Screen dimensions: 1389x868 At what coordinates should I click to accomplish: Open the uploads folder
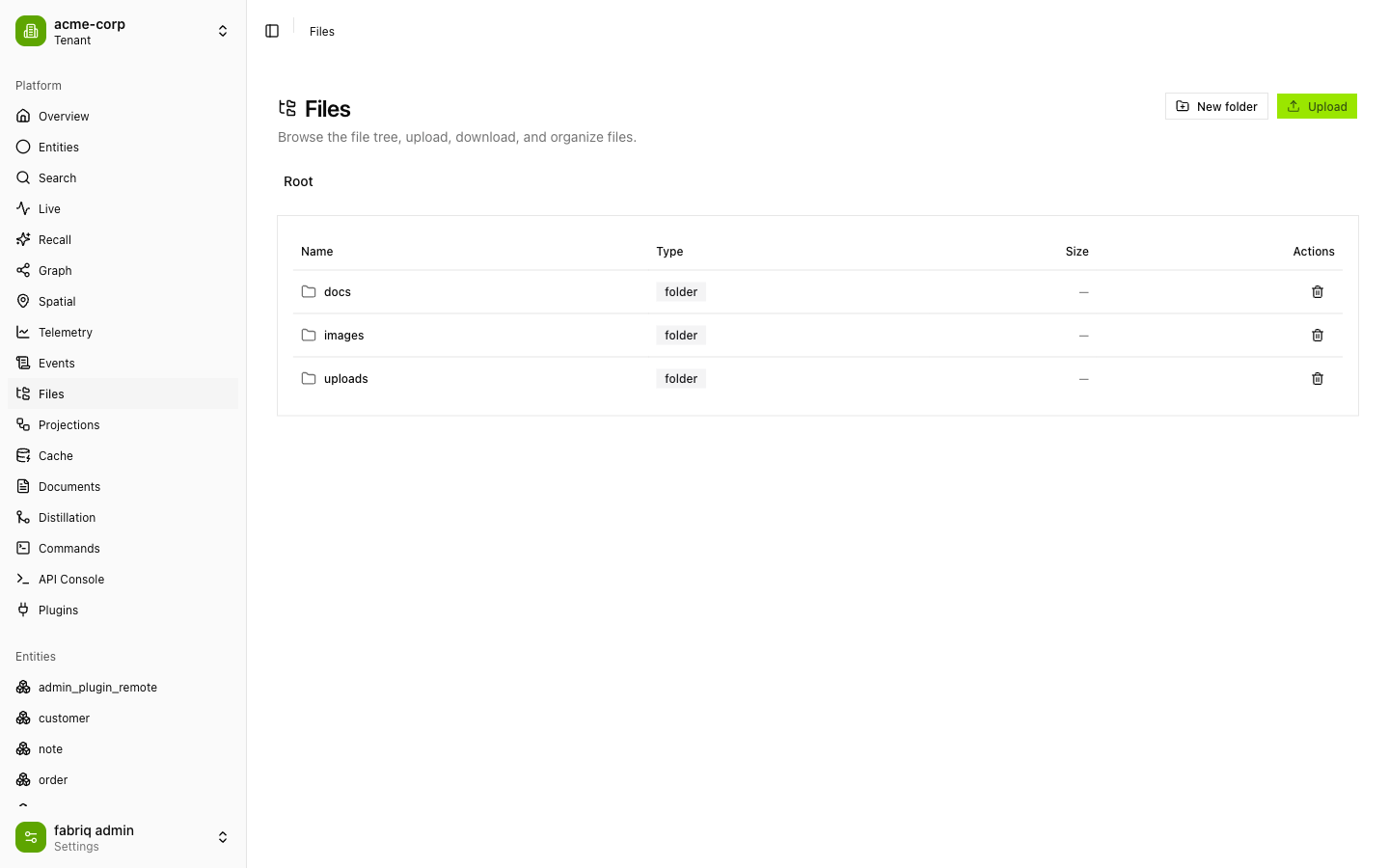click(345, 378)
